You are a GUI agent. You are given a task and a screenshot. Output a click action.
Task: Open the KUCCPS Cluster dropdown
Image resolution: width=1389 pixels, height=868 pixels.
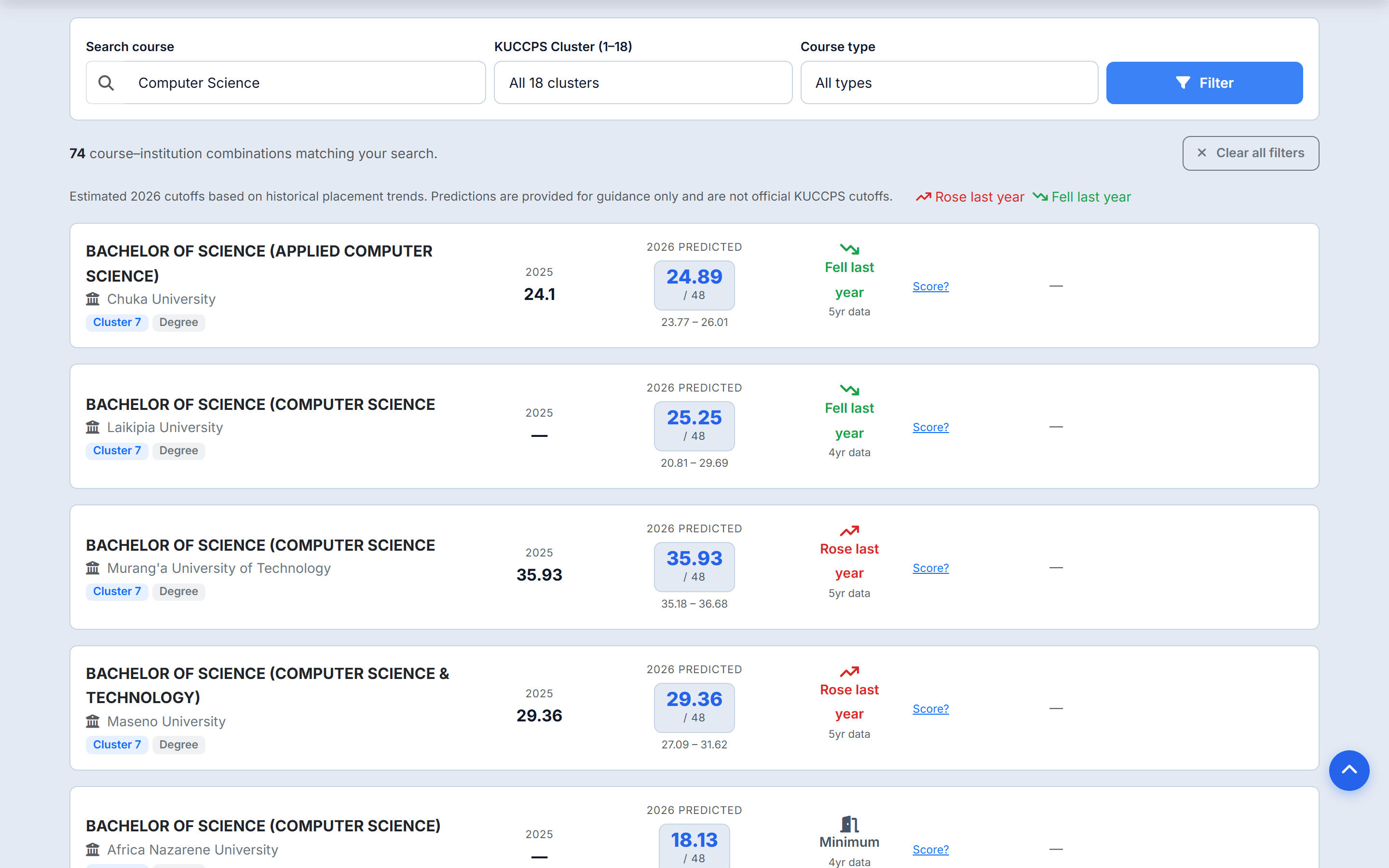(x=643, y=82)
